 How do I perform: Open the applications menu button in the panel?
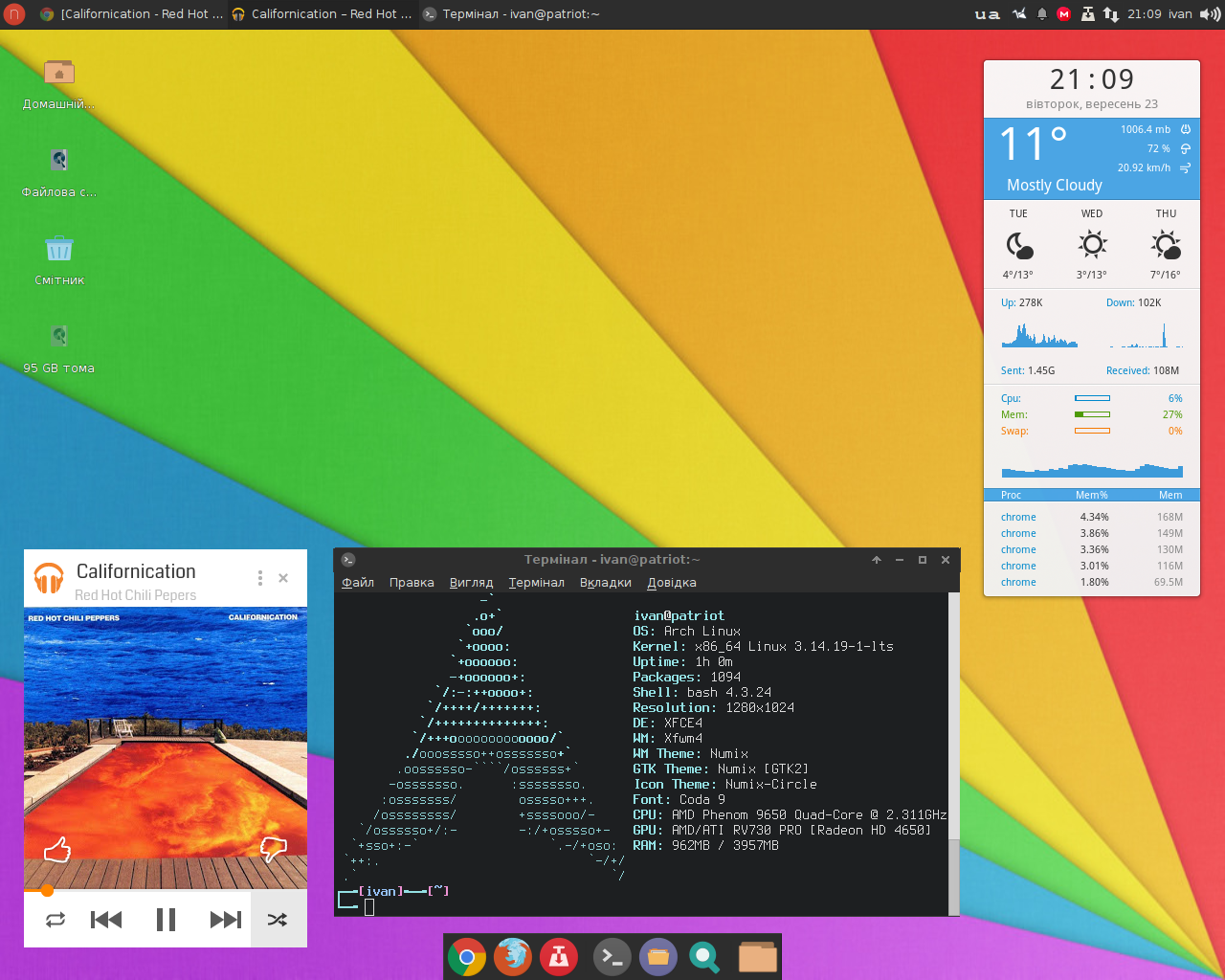(x=14, y=13)
